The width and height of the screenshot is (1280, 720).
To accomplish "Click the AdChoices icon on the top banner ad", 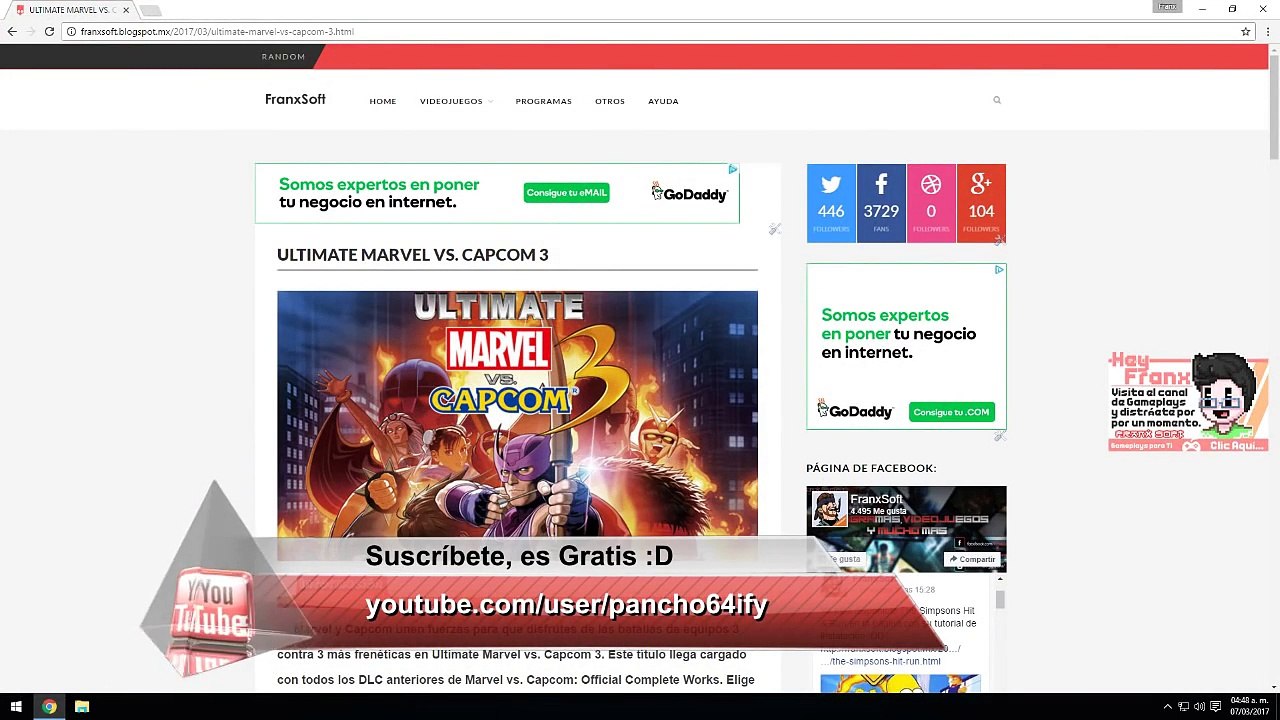I will [x=733, y=170].
